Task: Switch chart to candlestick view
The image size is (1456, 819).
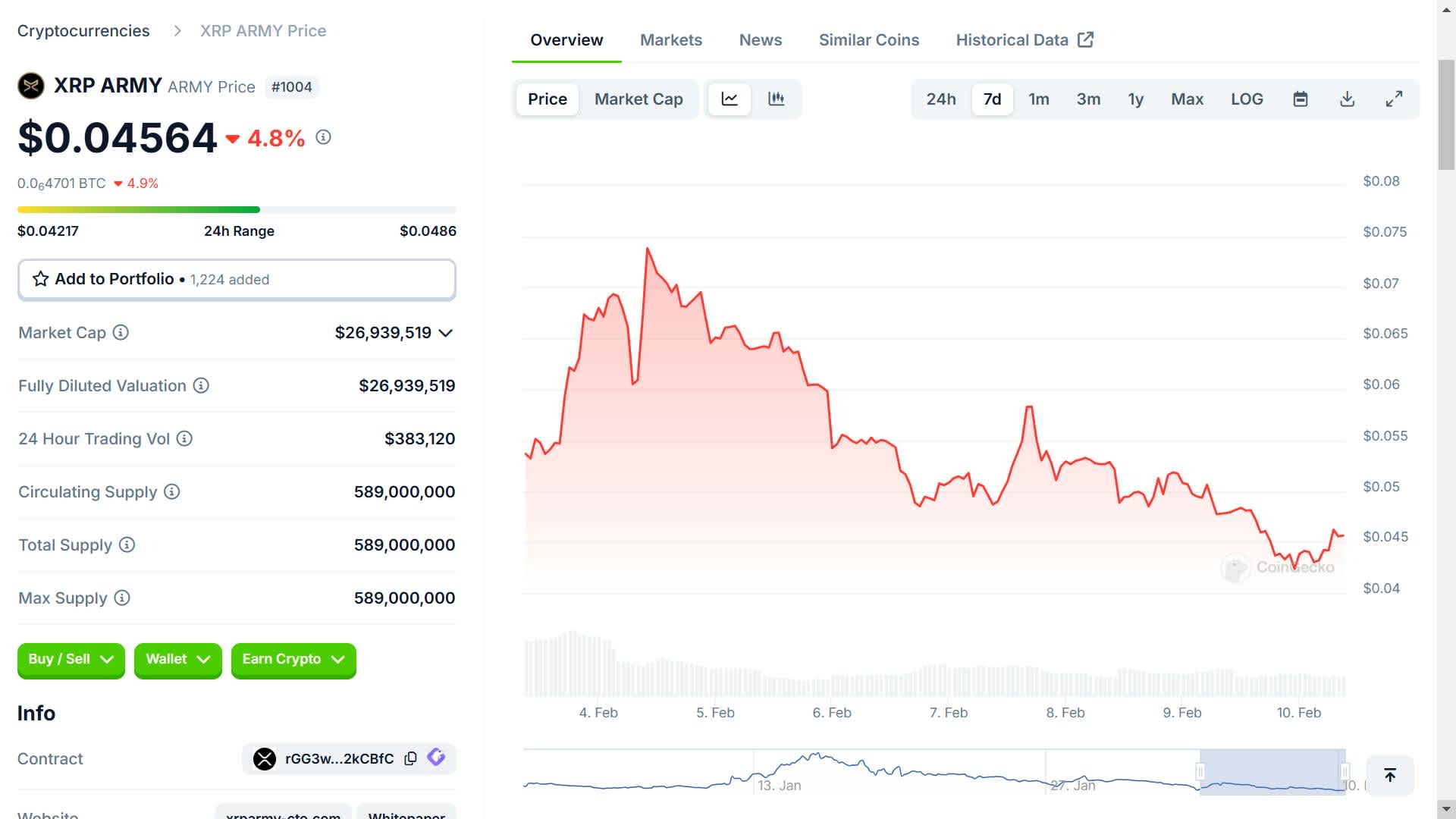Action: (x=776, y=99)
